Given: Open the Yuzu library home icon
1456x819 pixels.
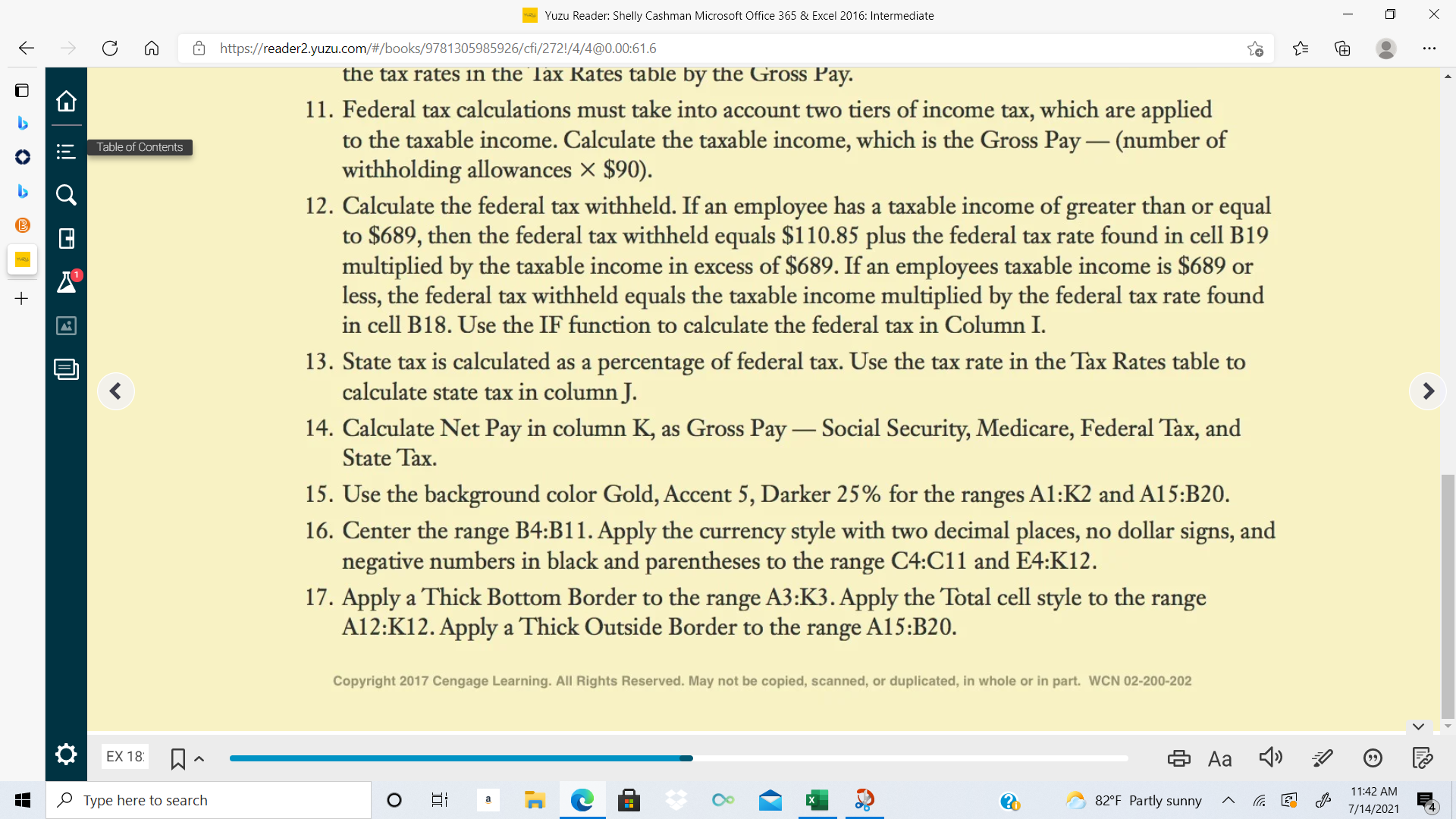Looking at the screenshot, I should (x=66, y=101).
